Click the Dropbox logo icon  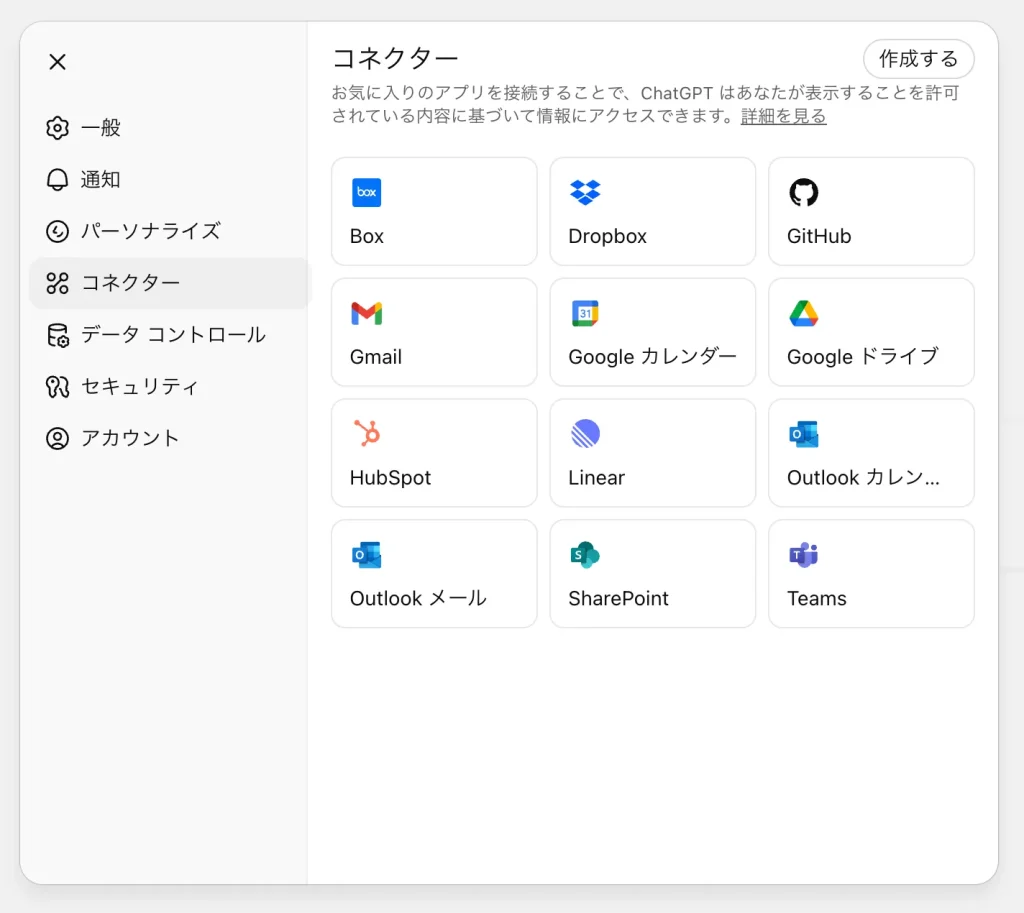pos(585,193)
